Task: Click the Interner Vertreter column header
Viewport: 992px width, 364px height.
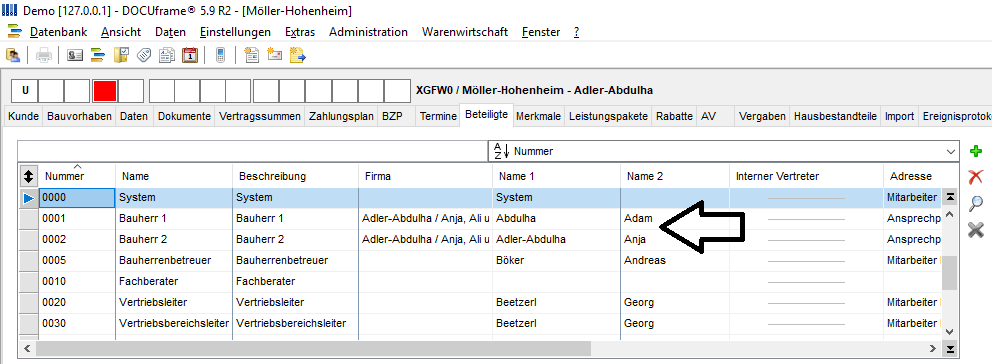Action: (806, 176)
